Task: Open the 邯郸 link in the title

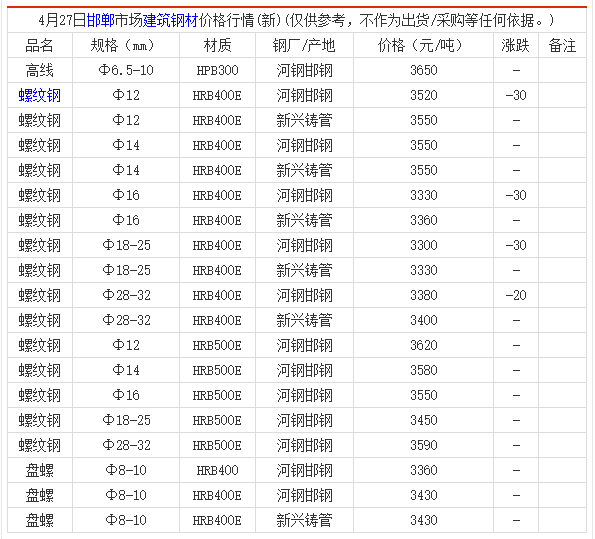Action: (100, 20)
